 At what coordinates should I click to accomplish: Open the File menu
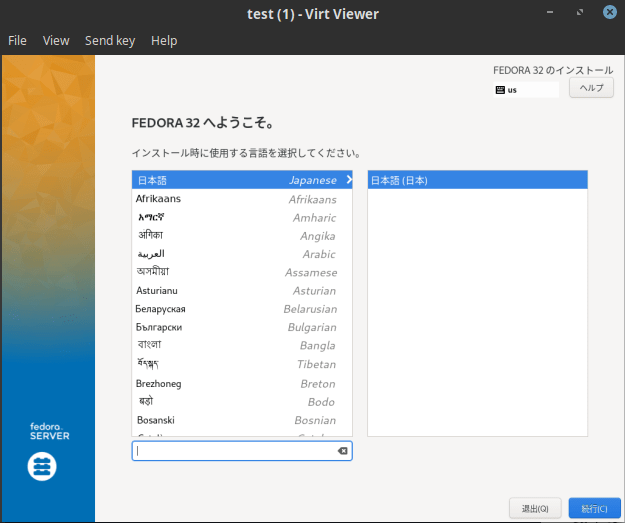coord(17,41)
